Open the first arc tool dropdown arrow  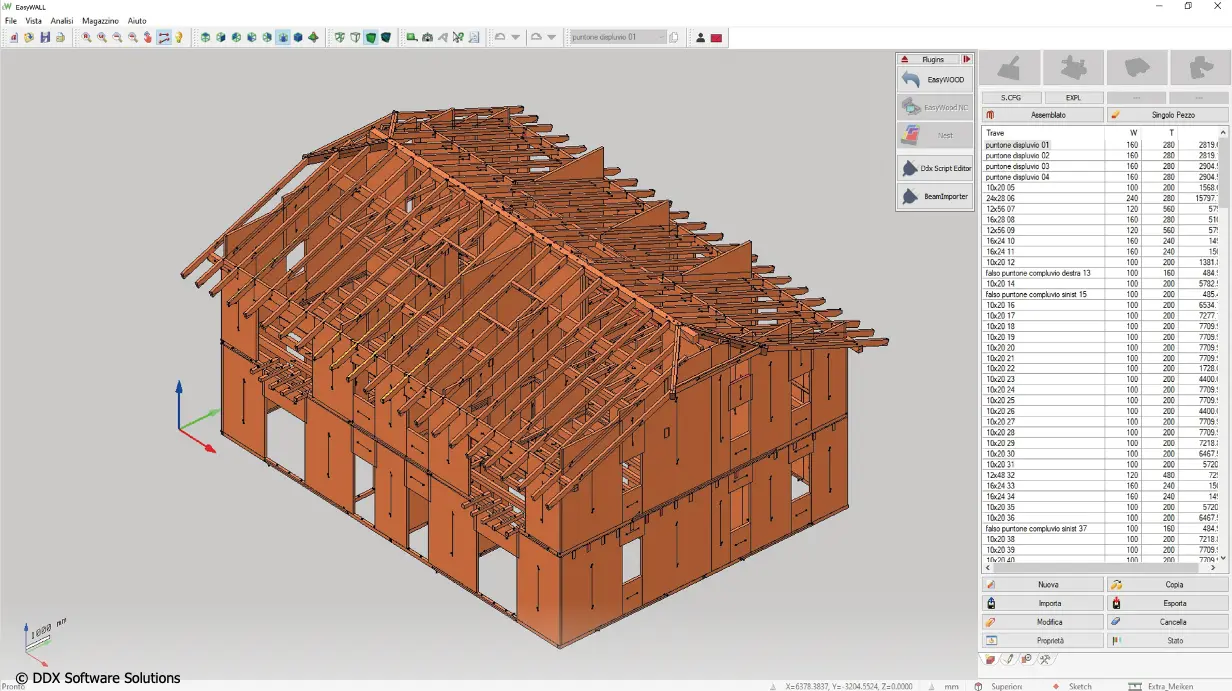[x=516, y=37]
